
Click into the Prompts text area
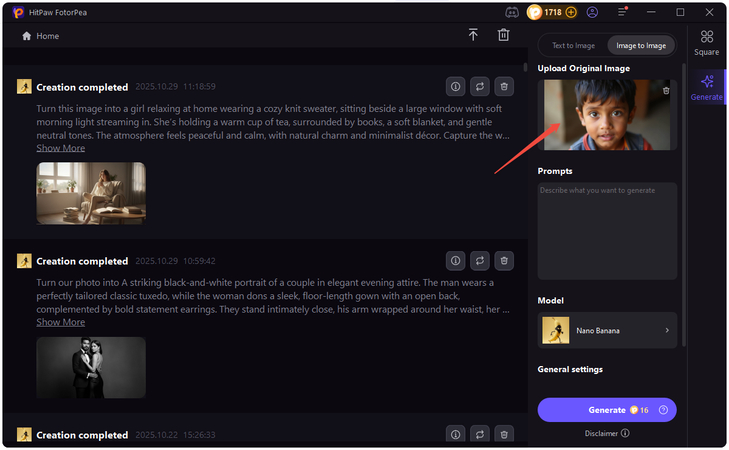click(x=607, y=231)
